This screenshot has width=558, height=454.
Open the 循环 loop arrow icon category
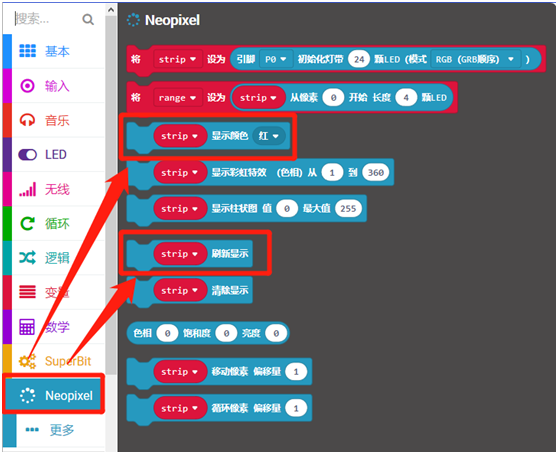coord(54,224)
